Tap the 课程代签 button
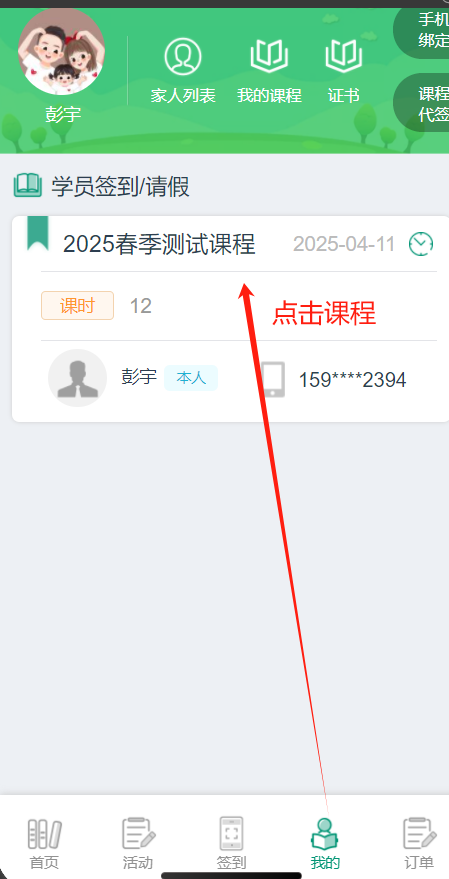The image size is (449, 879). (x=422, y=103)
